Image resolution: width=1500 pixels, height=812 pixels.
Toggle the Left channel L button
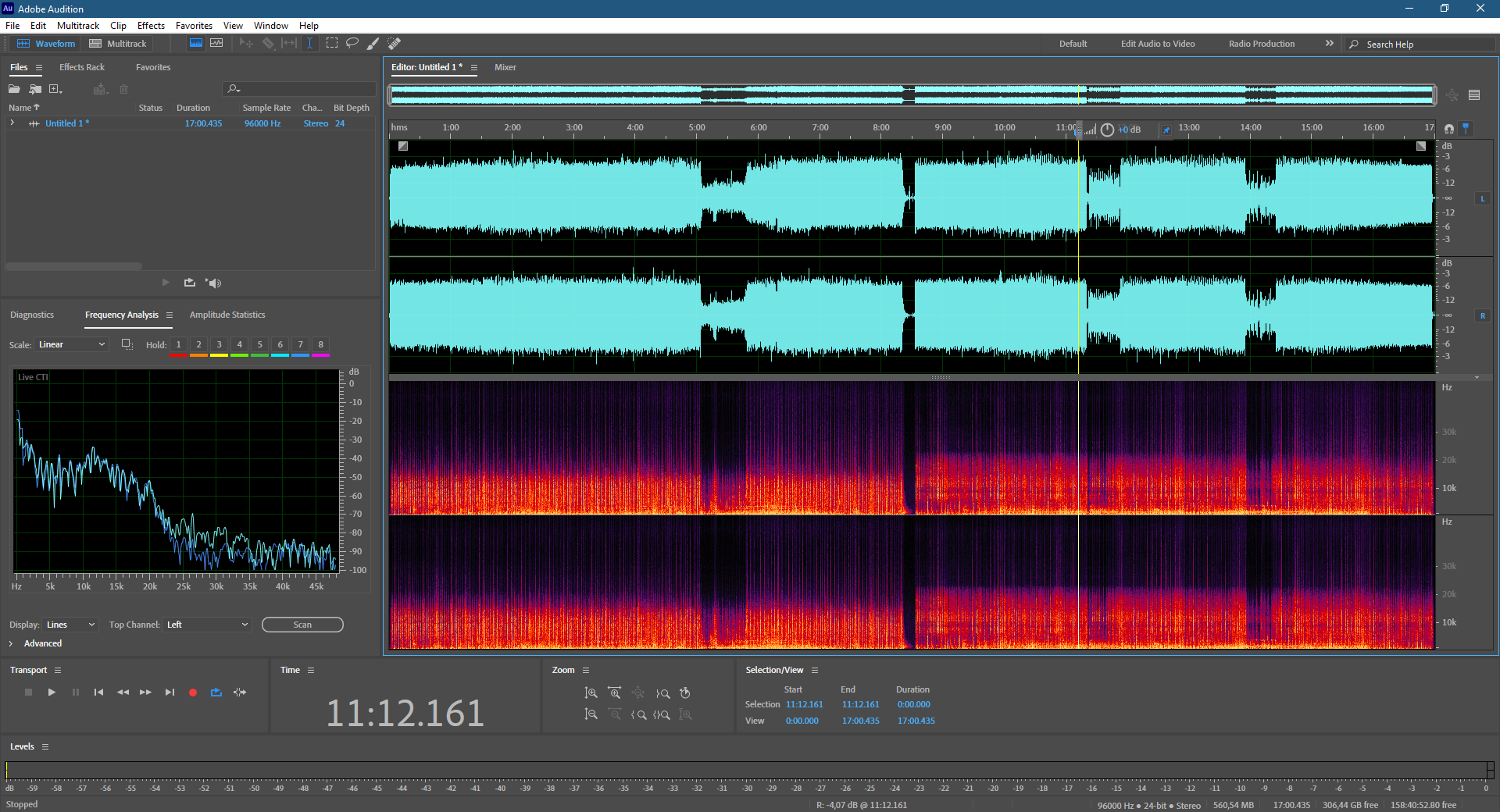click(x=1482, y=199)
